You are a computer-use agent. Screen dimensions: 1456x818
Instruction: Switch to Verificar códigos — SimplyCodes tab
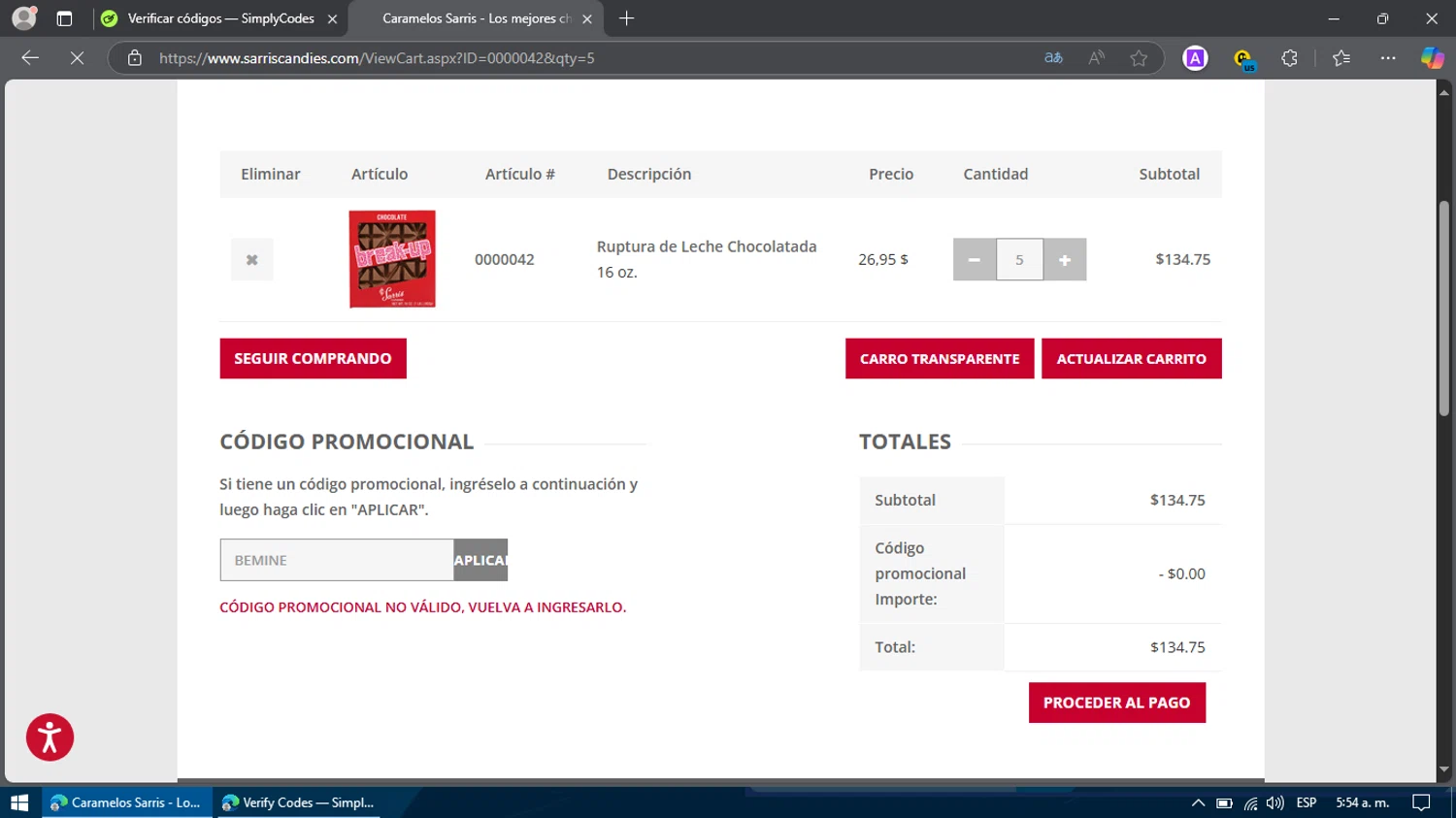pos(220,18)
